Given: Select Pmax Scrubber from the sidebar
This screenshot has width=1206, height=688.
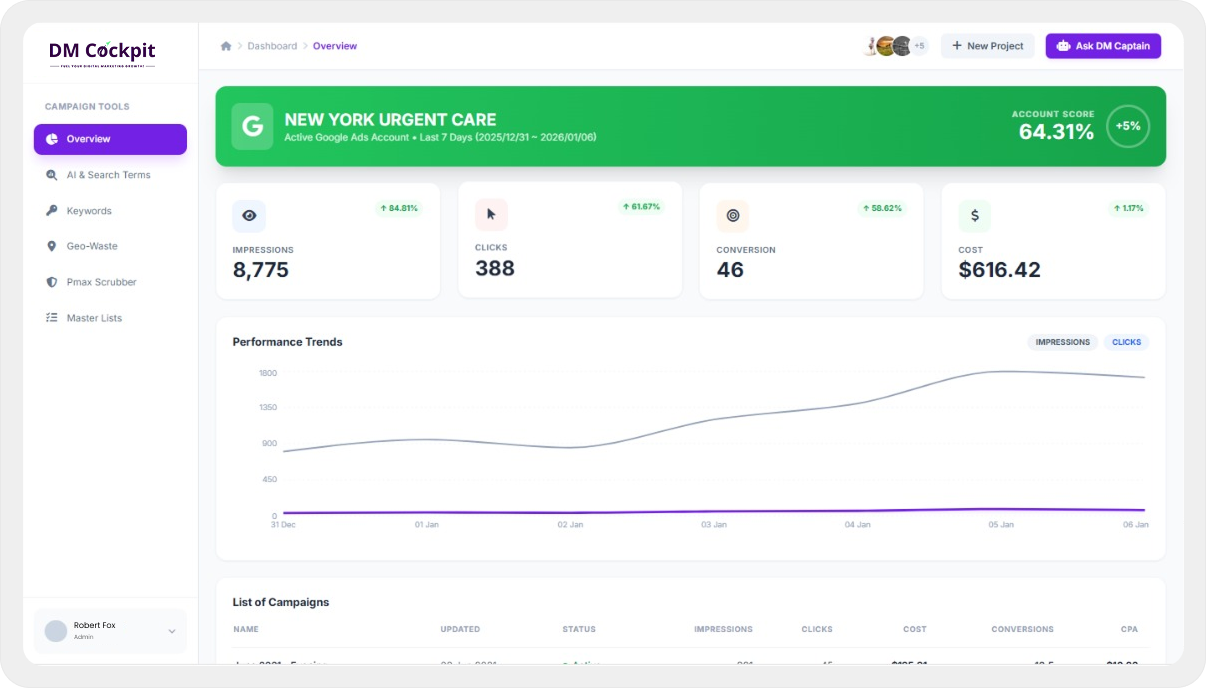Looking at the screenshot, I should 101,282.
